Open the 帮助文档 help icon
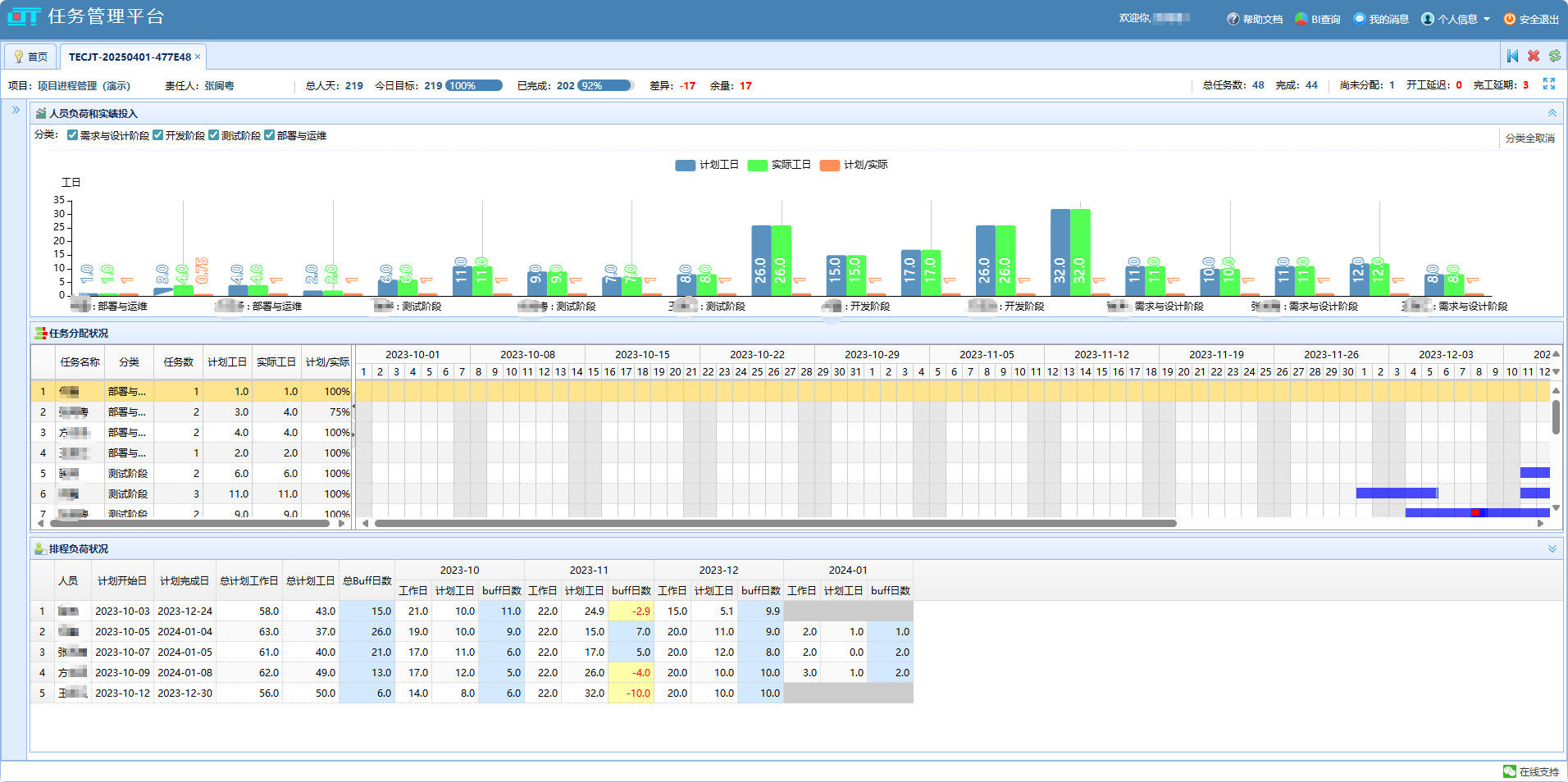 pyautogui.click(x=1233, y=19)
